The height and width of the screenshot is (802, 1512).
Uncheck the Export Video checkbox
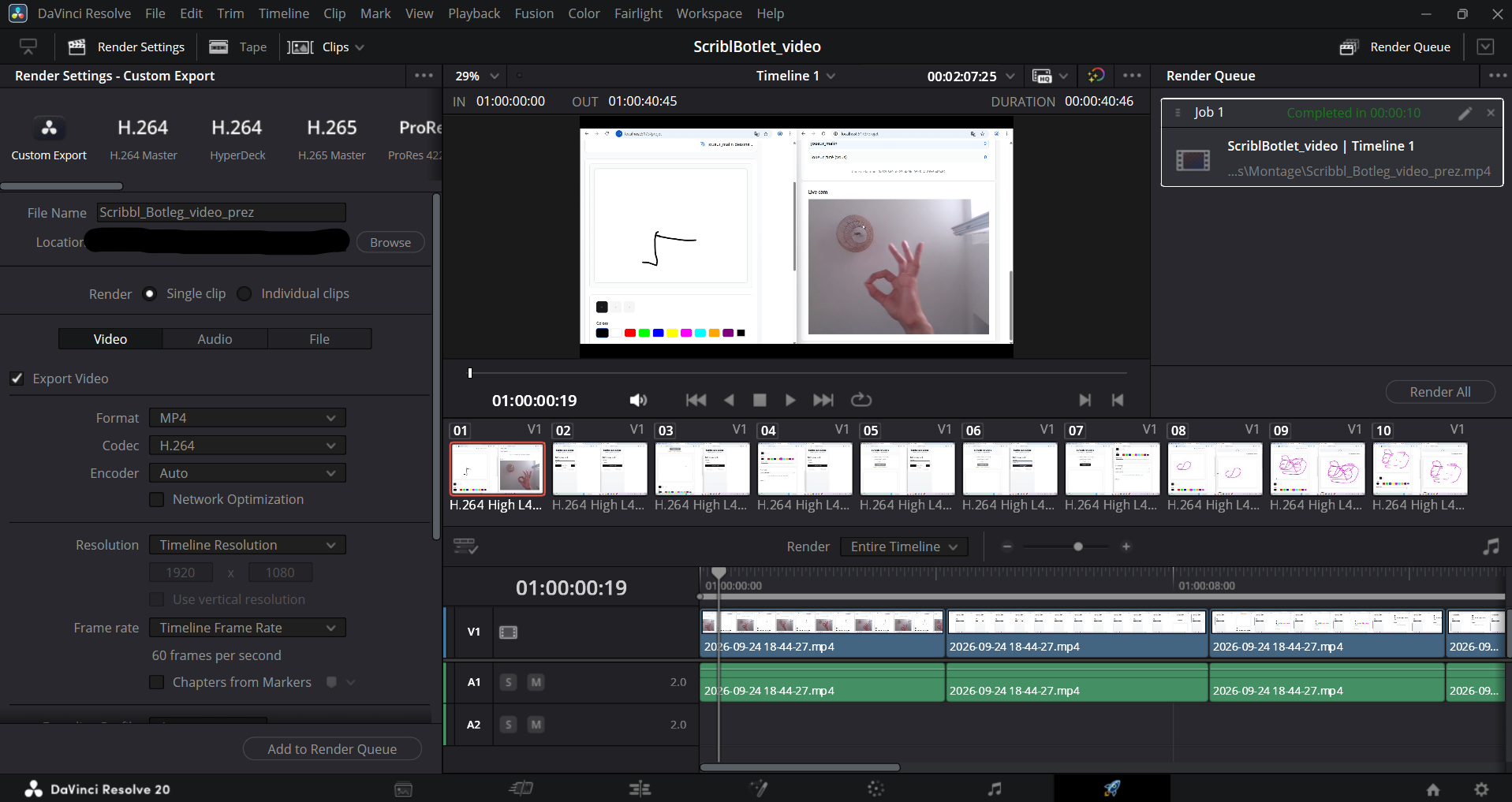coord(17,379)
